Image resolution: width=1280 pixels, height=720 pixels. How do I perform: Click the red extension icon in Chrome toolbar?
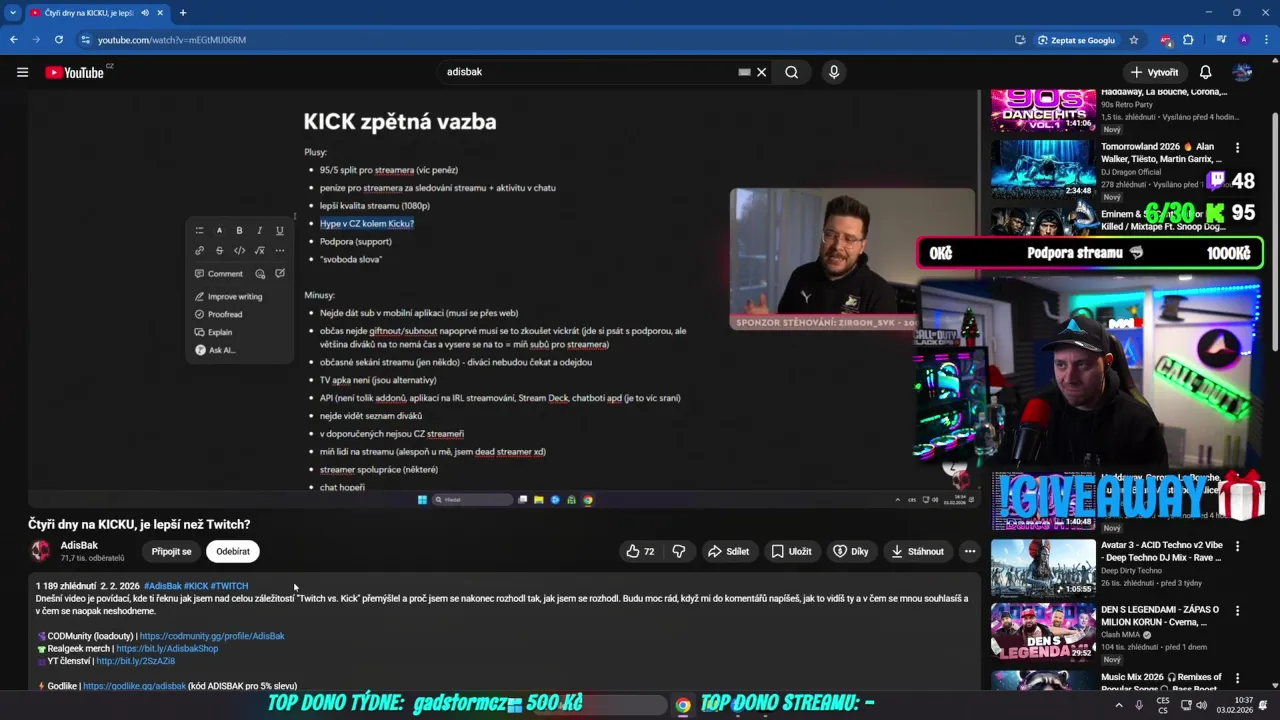(x=1166, y=40)
